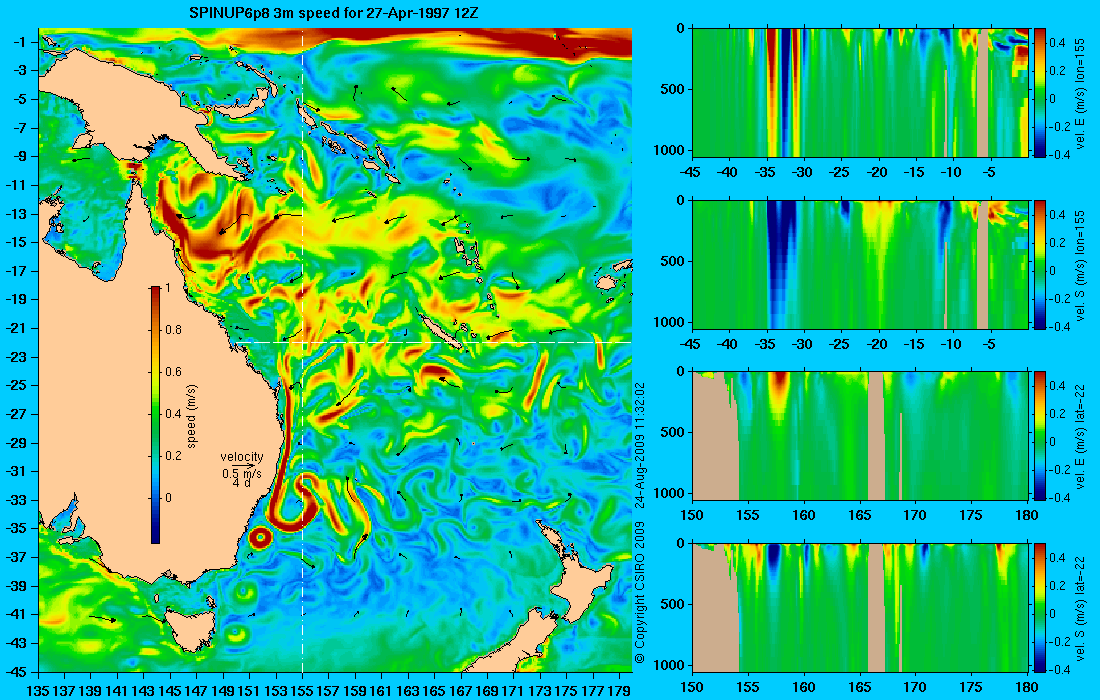Viewport: 1100px width, 700px height.
Task: Click the 'vel. E (m/s) lat=-22' axis label
Action: [1080, 436]
